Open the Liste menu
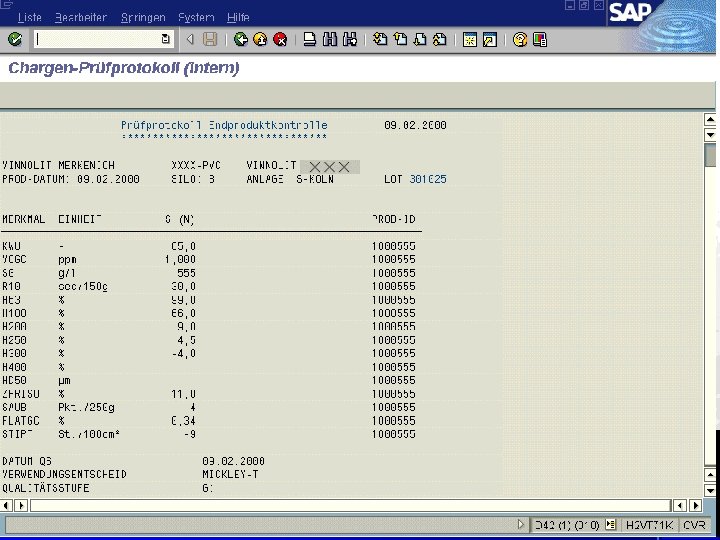The height and width of the screenshot is (540, 720). [x=30, y=17]
